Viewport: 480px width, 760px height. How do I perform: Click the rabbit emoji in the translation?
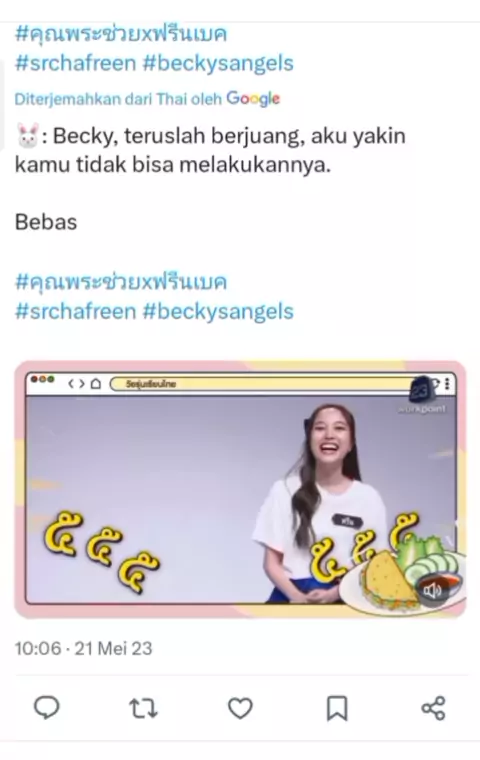point(27,135)
